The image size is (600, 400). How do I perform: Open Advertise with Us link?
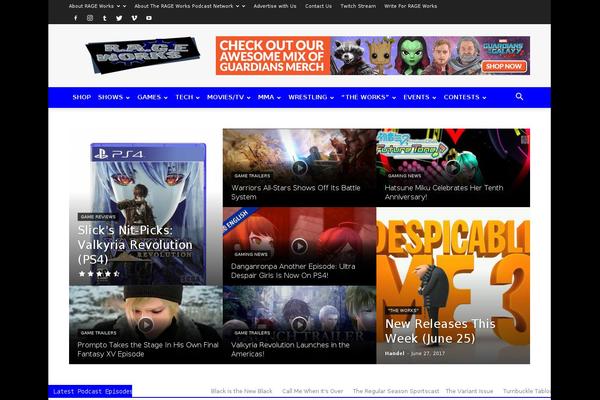275,6
